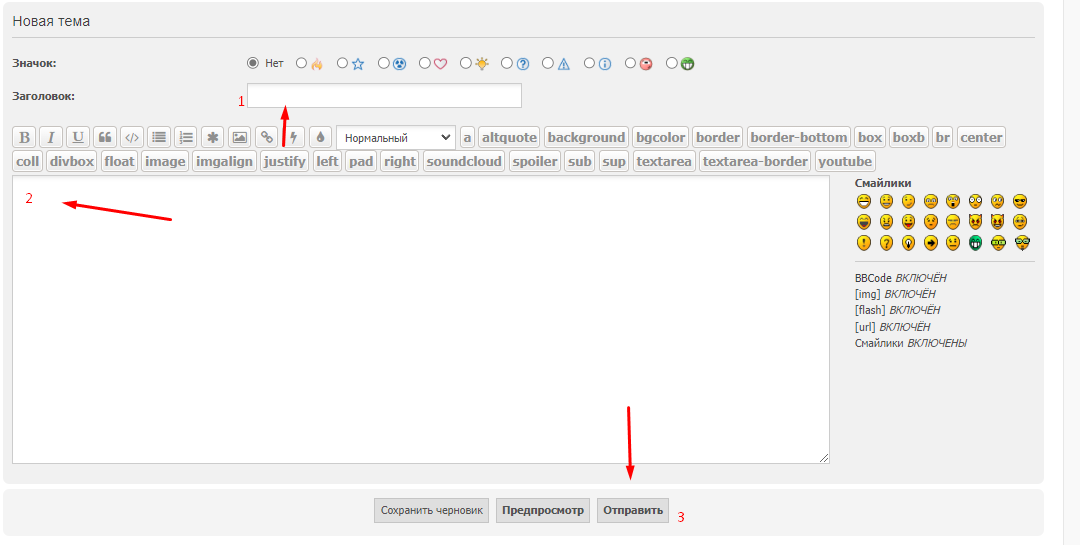
Task: Insert the coll BBCode tag
Action: (28, 161)
